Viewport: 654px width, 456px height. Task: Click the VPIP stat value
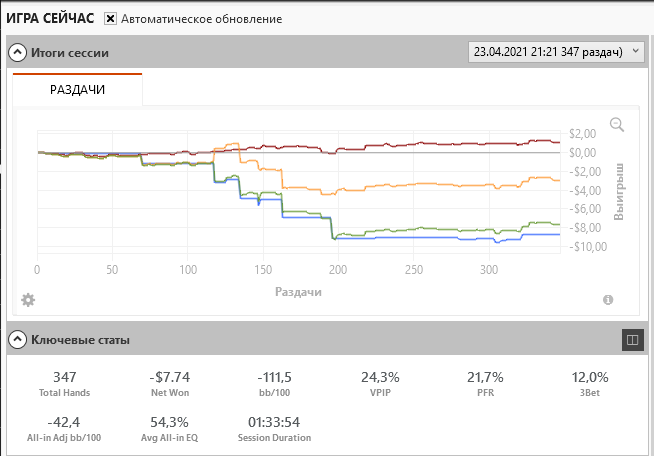pos(379,377)
